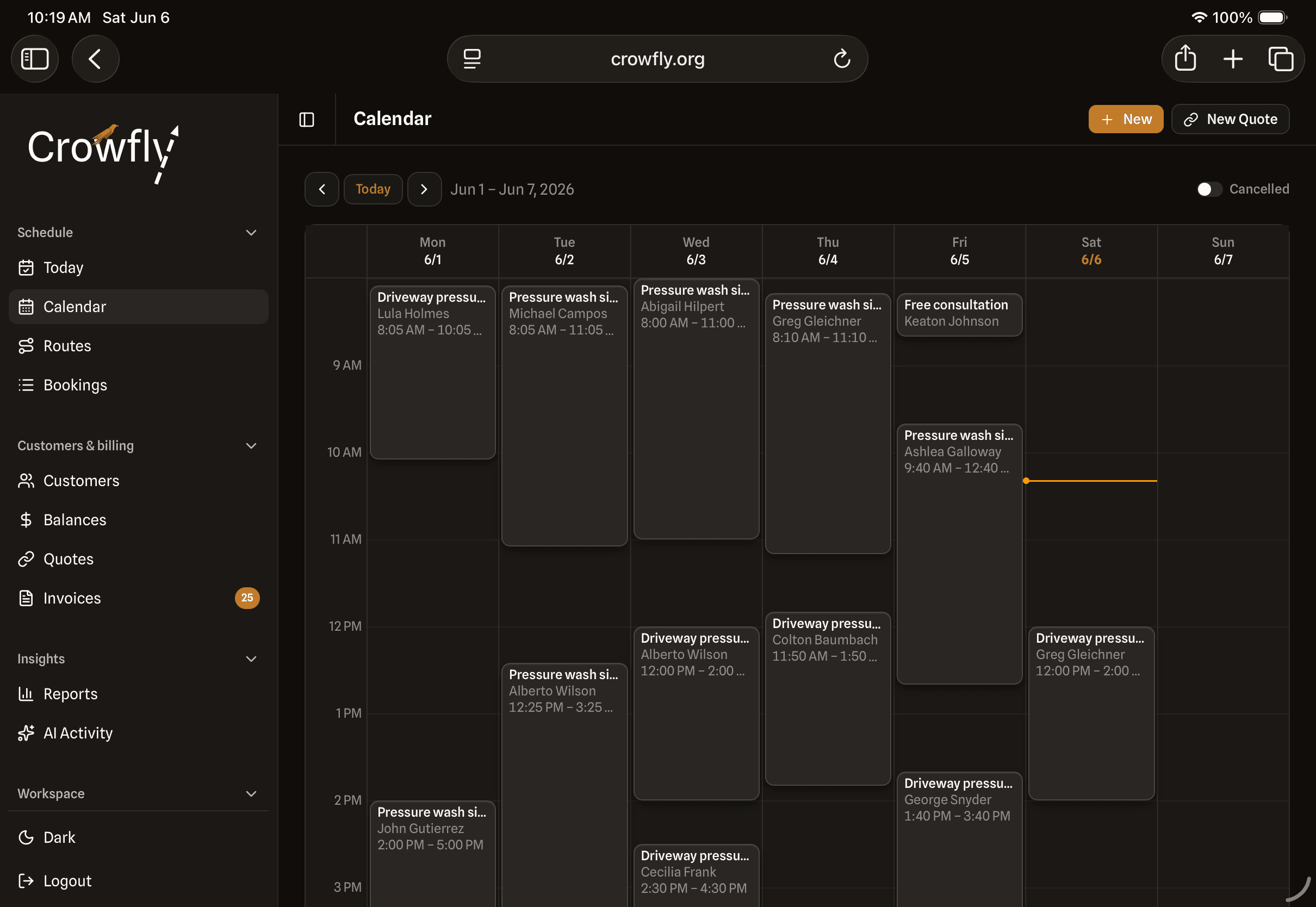The height and width of the screenshot is (907, 1316).
Task: Toggle Dark theme mode
Action: [138, 837]
